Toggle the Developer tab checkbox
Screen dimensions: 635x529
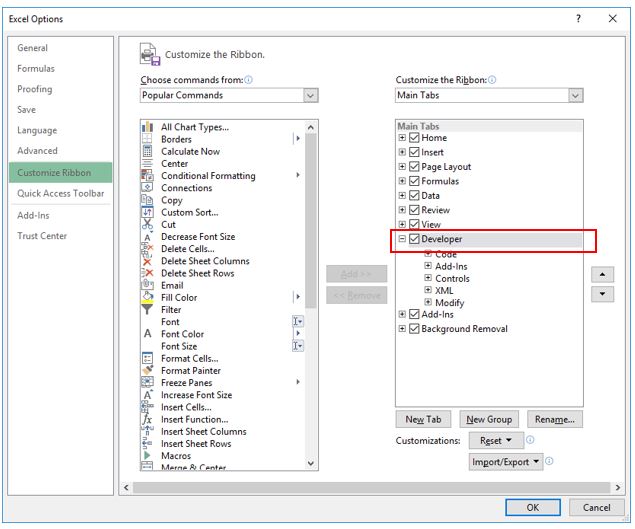[x=414, y=239]
